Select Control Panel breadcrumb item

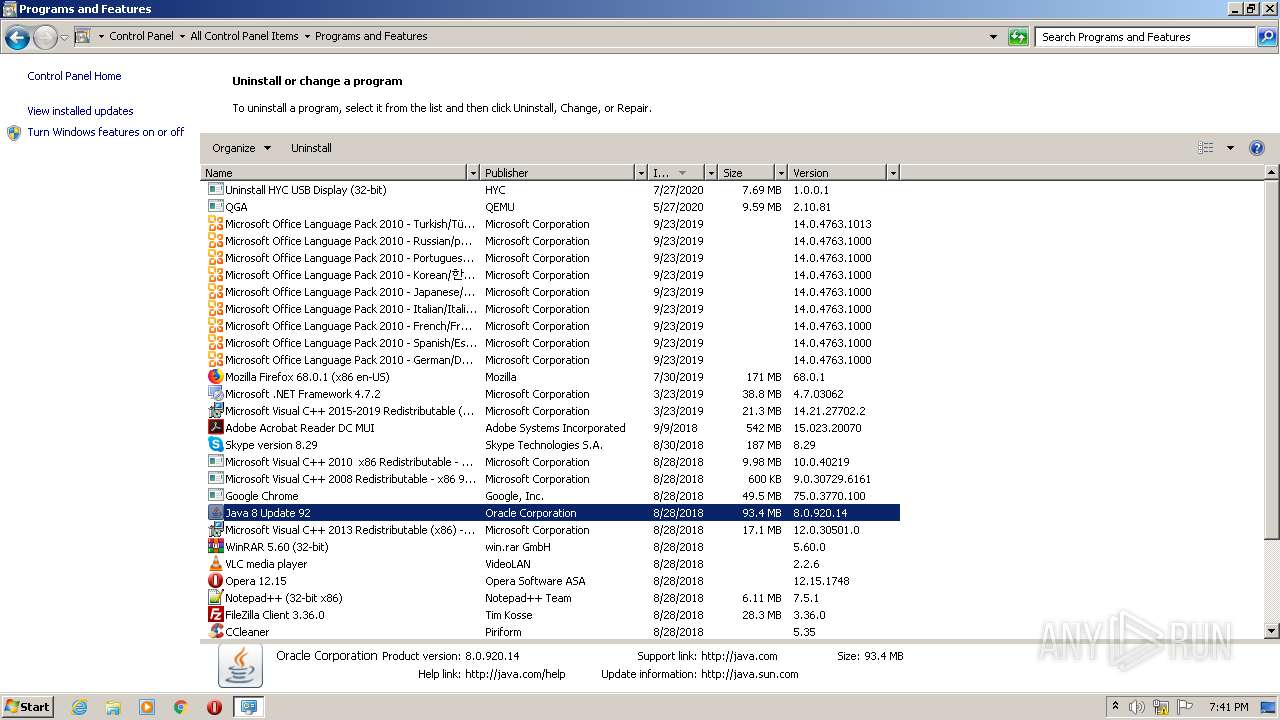[141, 36]
